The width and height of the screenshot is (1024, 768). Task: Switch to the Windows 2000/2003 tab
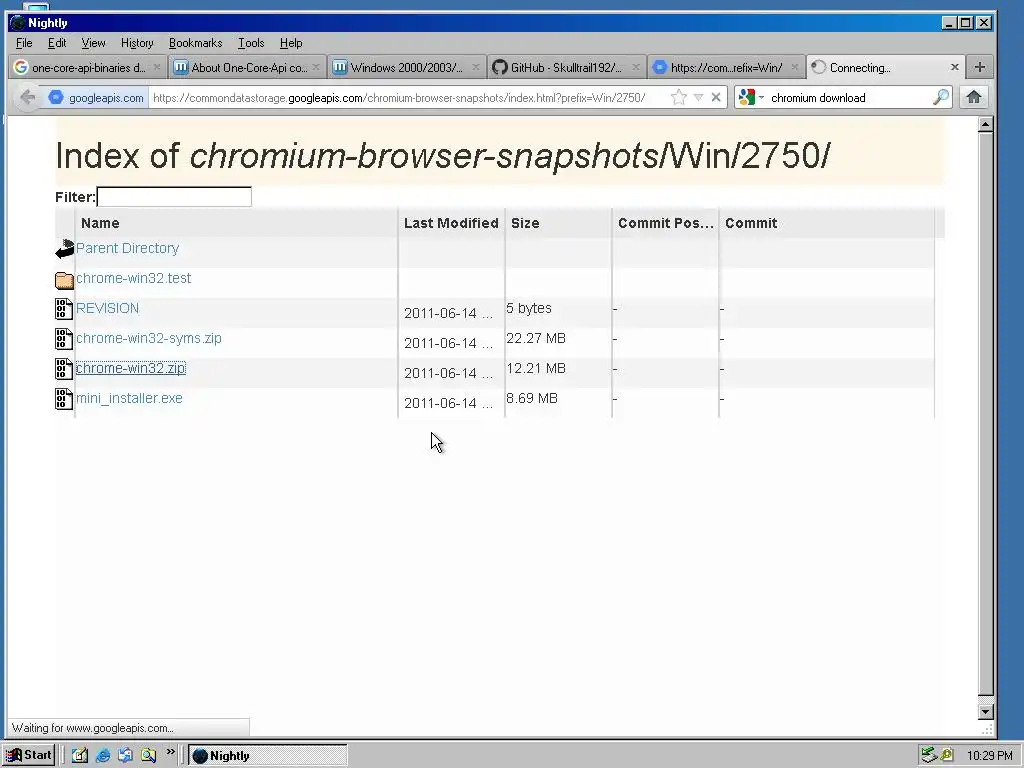click(x=407, y=67)
